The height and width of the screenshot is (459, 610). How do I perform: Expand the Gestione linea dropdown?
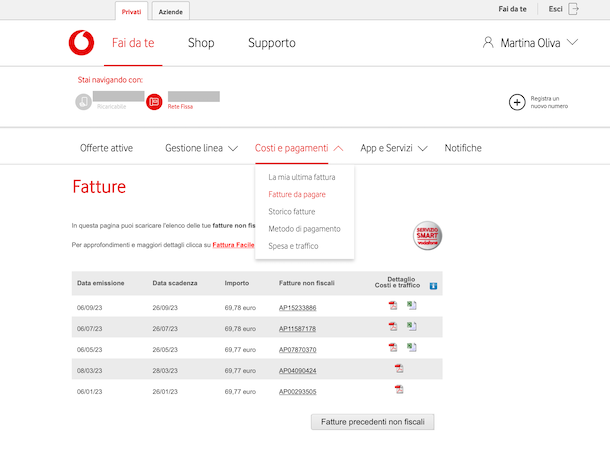tap(233, 148)
